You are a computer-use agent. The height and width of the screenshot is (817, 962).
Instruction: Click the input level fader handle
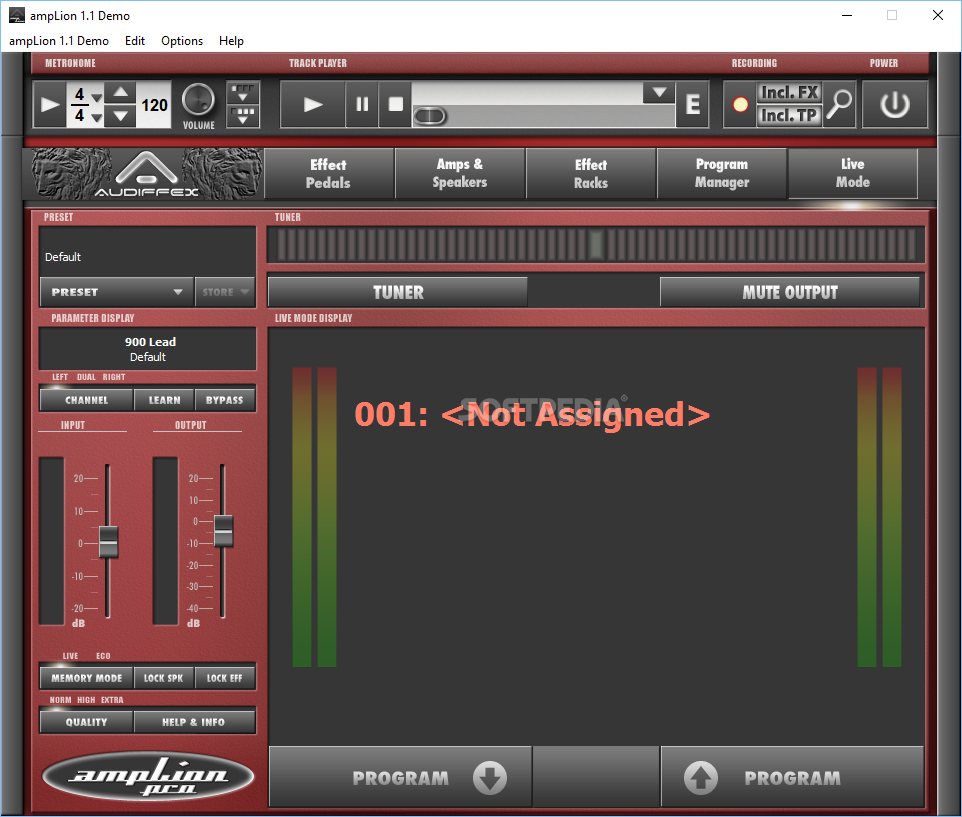coord(109,542)
